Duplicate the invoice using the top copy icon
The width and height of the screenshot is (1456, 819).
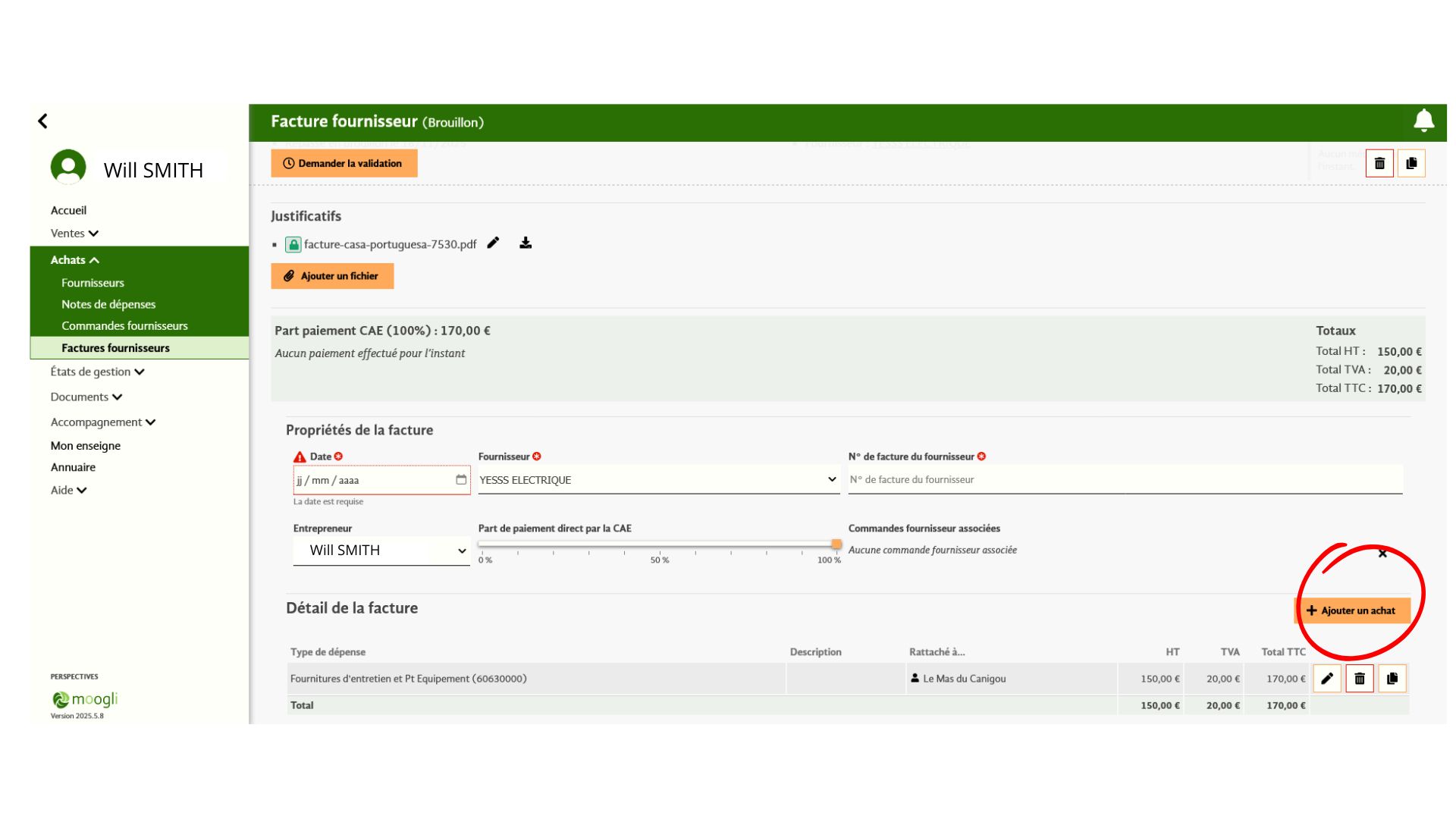tap(1411, 163)
